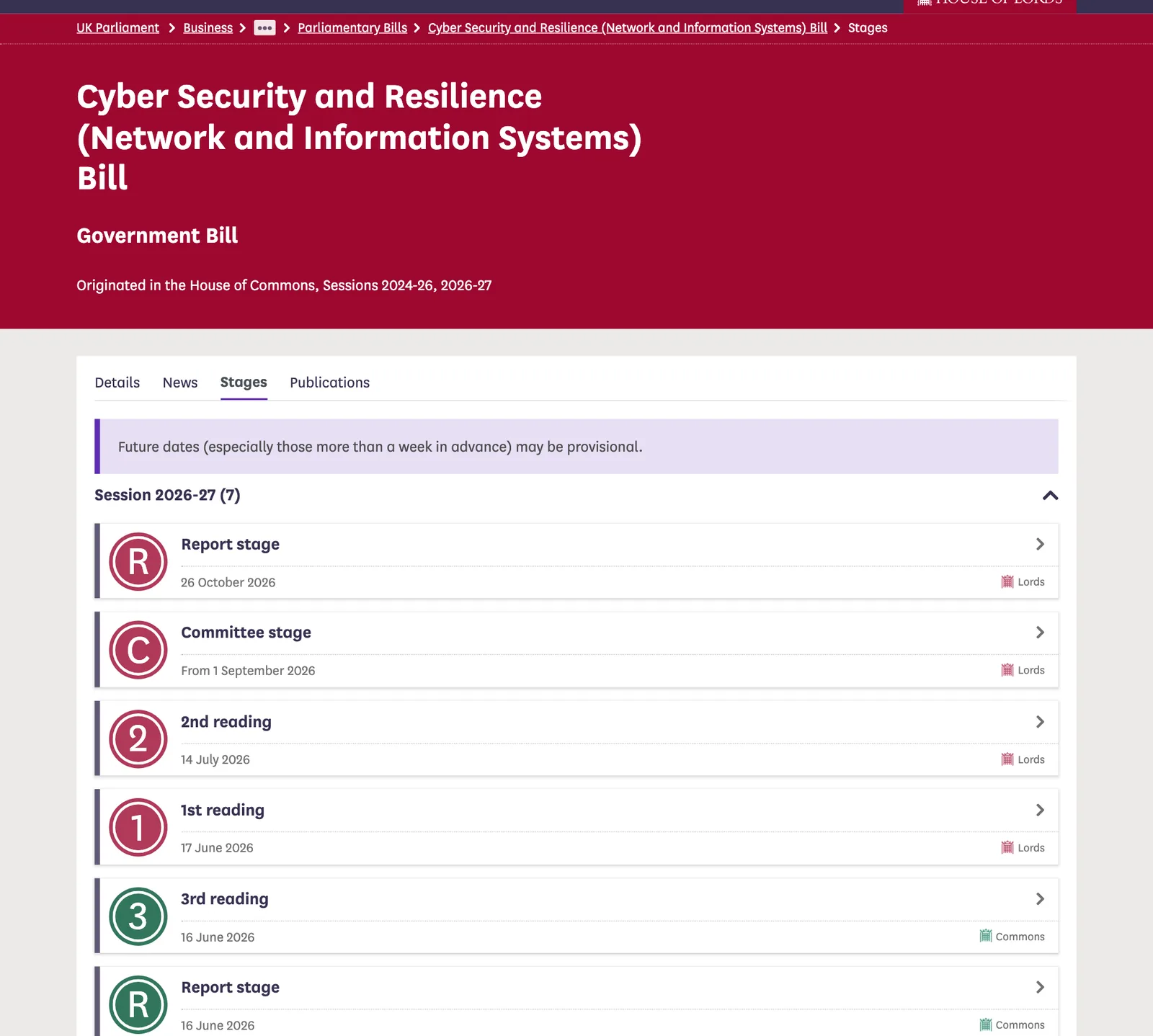Screen dimensions: 1153x1036
Task: Go to UK Parliament breadcrumb link
Action: (x=117, y=27)
